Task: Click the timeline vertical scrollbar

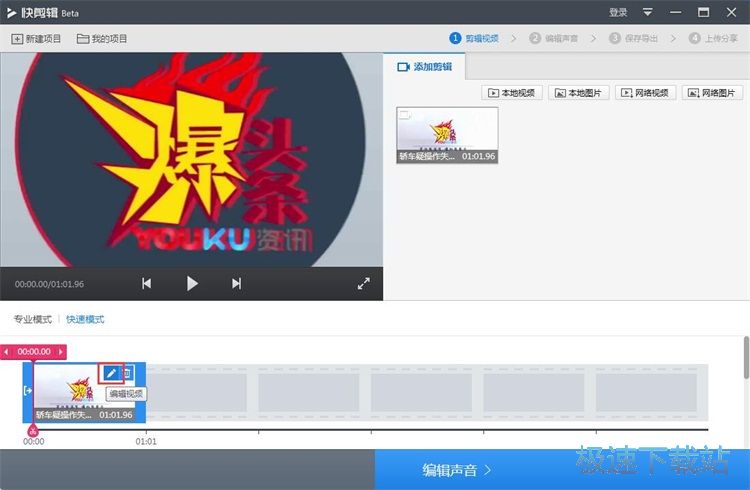Action: tap(746, 357)
